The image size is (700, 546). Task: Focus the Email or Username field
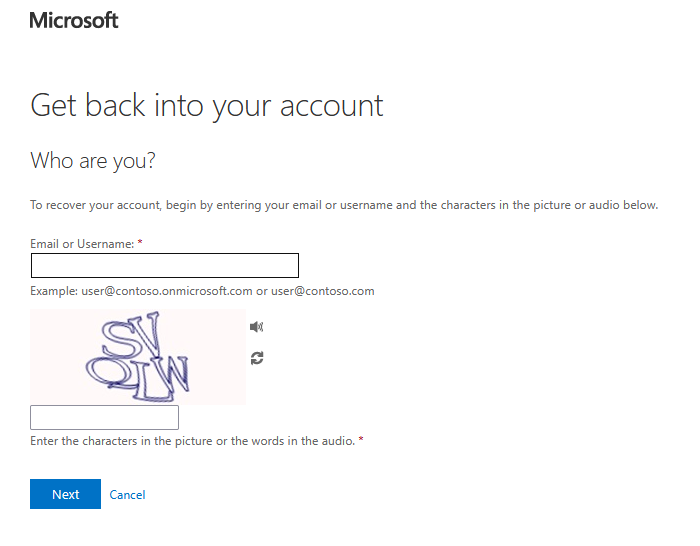point(165,266)
